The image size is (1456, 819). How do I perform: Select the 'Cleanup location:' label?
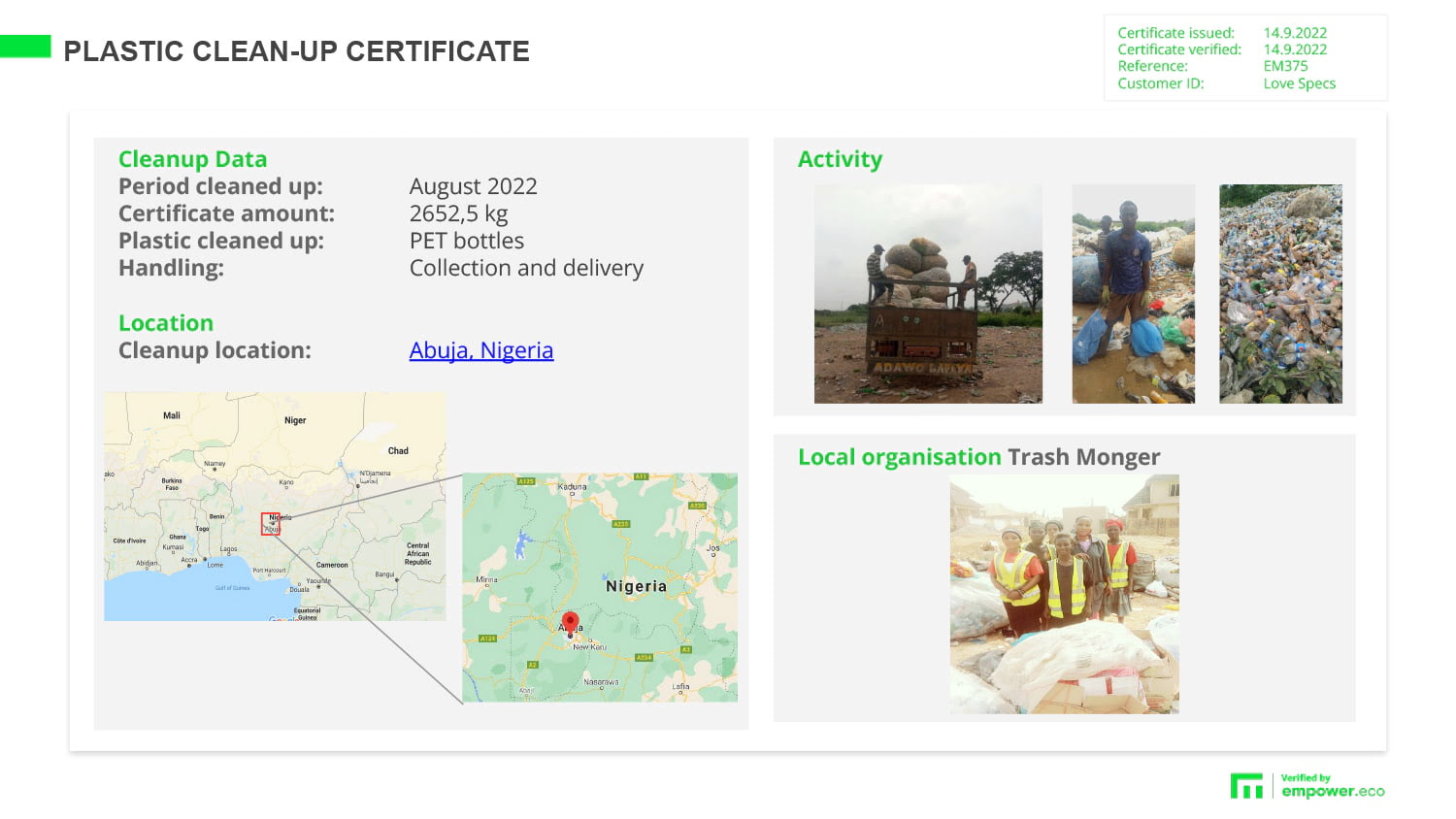coord(215,350)
